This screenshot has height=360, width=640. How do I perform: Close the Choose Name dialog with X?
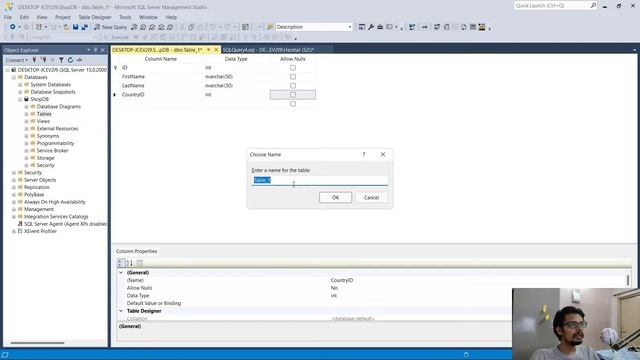(x=383, y=154)
